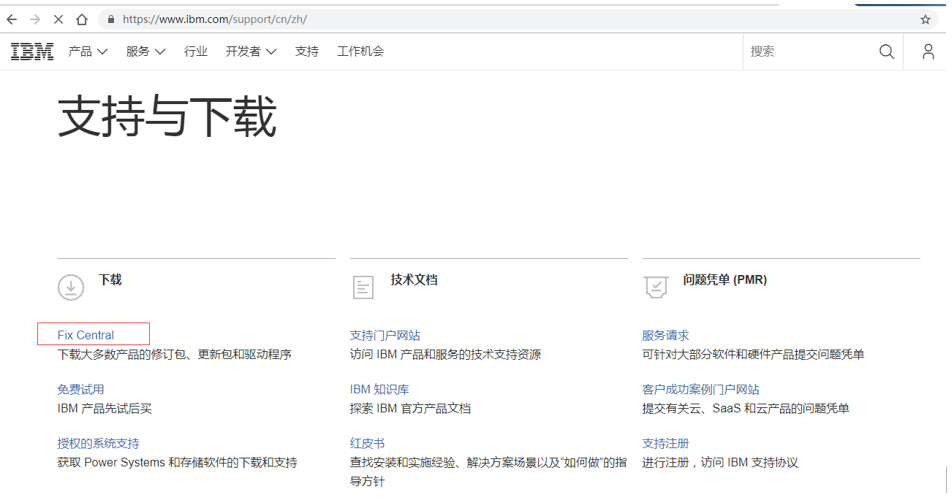
Task: Bookmark this page with star icon
Action: tap(925, 19)
